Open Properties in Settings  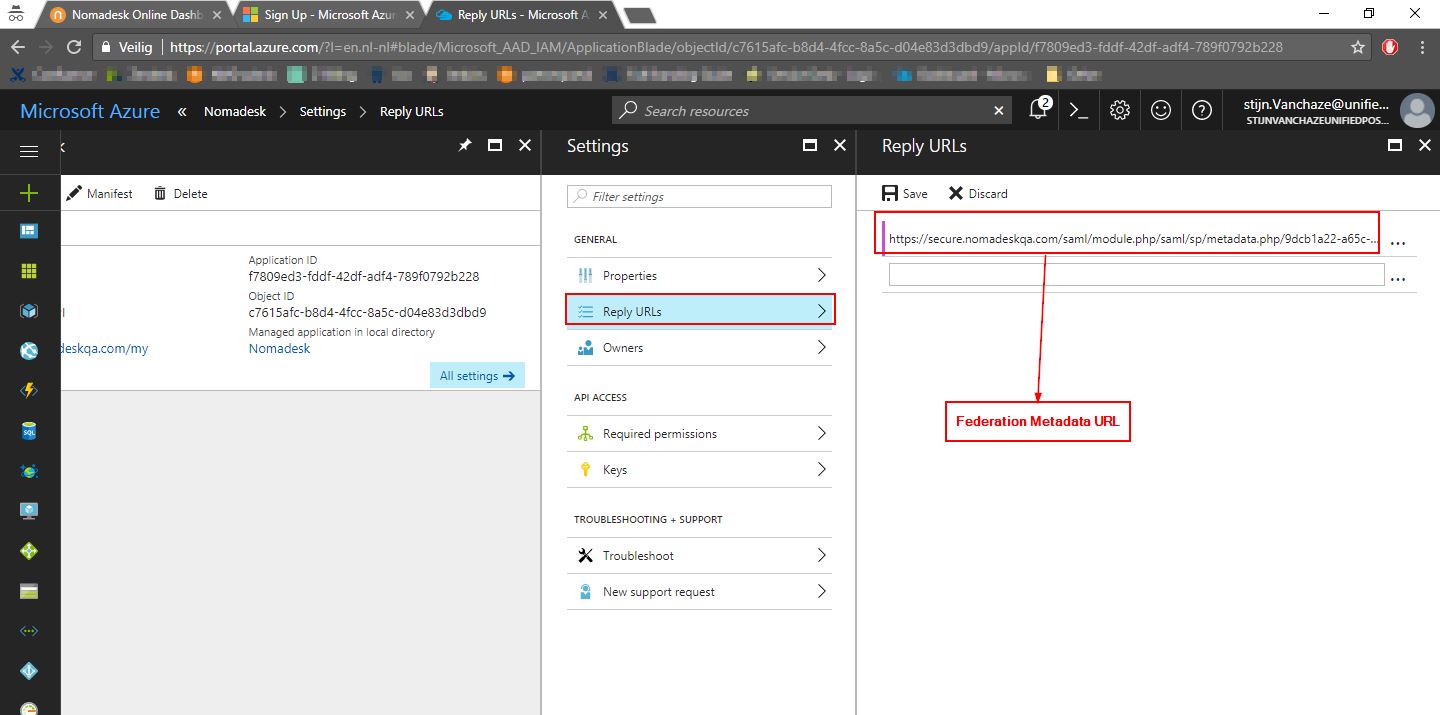pyautogui.click(x=699, y=275)
